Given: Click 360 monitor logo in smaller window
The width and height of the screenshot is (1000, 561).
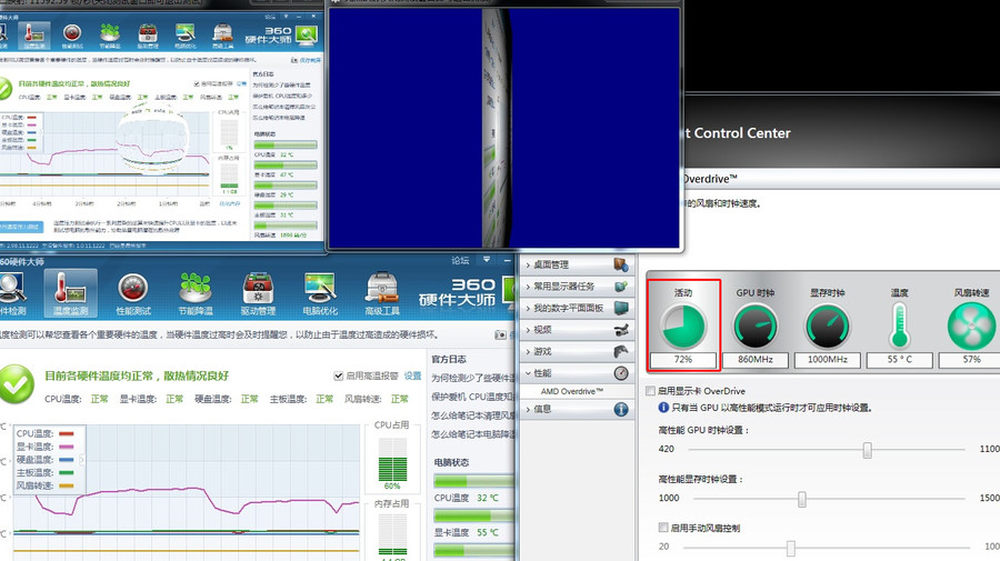Looking at the screenshot, I should 306,35.
